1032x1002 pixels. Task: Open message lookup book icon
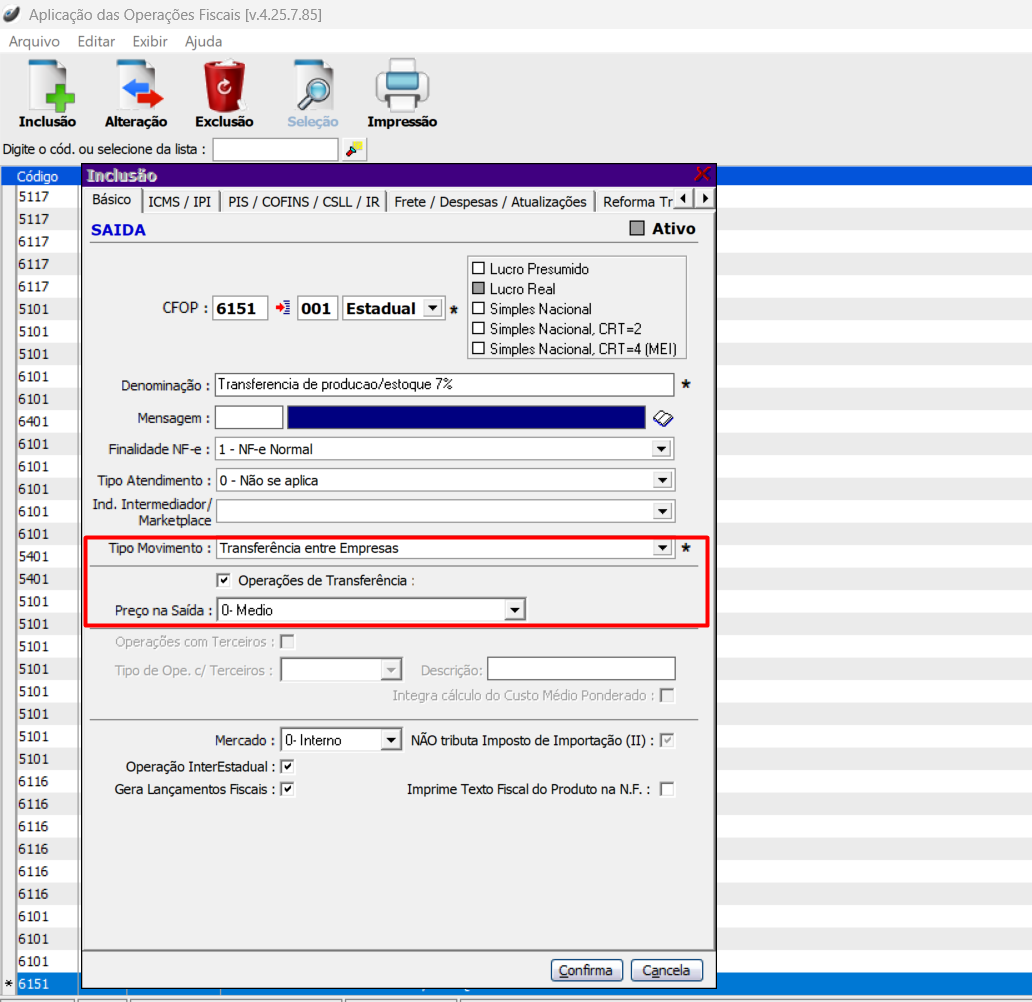pos(664,418)
